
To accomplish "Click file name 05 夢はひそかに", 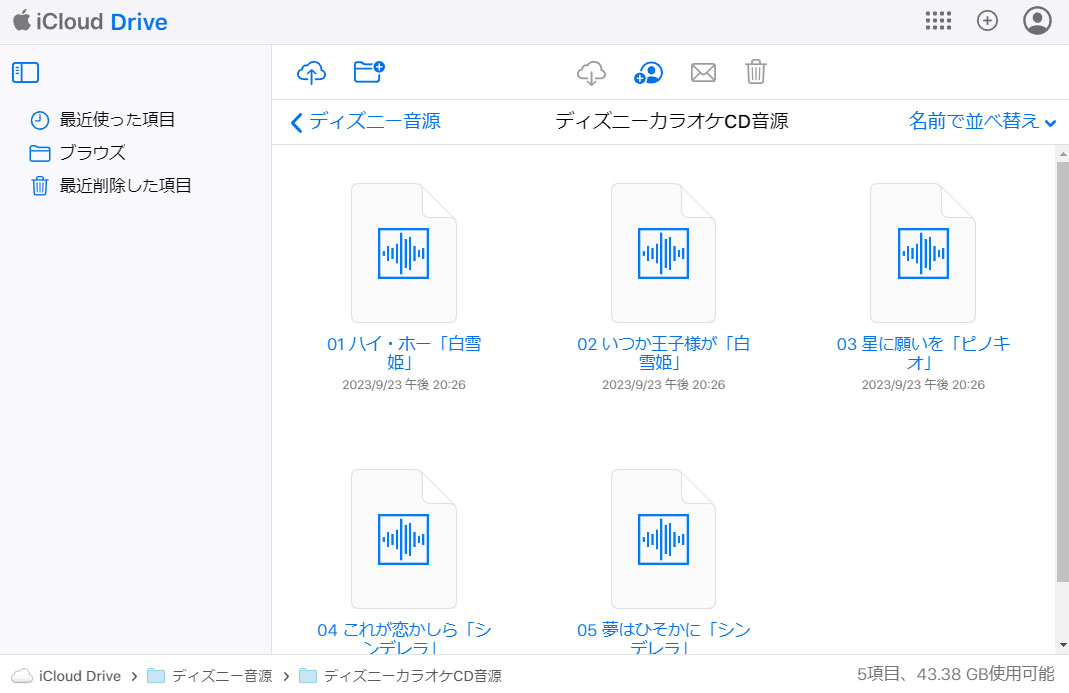I will [x=663, y=637].
